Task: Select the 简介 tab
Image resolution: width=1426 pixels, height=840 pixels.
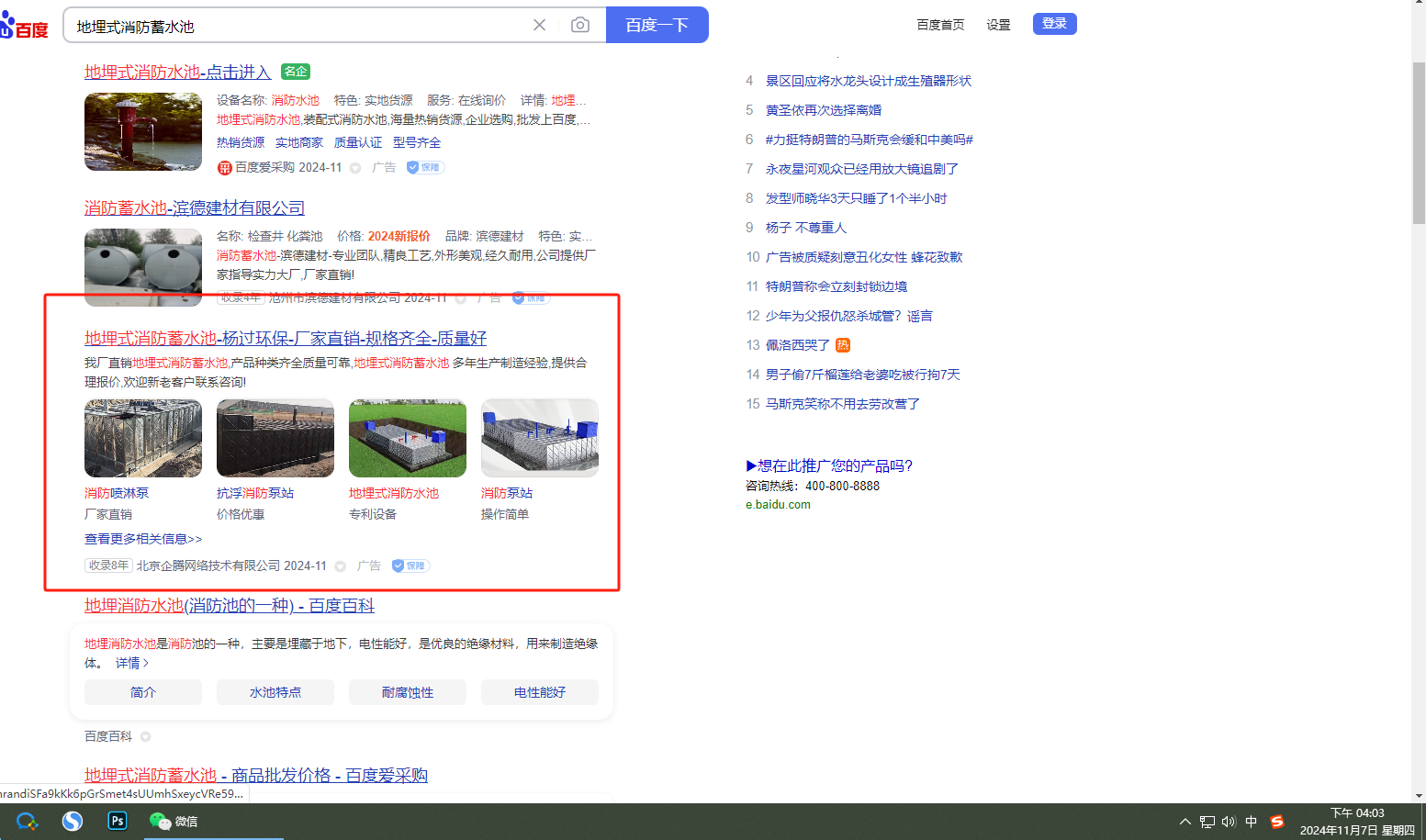Action: [x=143, y=692]
